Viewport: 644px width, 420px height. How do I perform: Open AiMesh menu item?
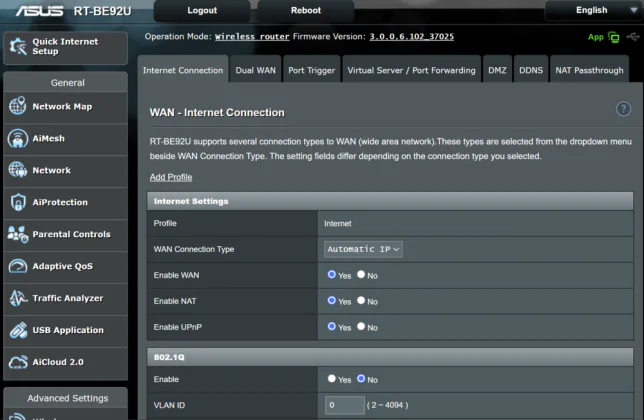coord(66,138)
